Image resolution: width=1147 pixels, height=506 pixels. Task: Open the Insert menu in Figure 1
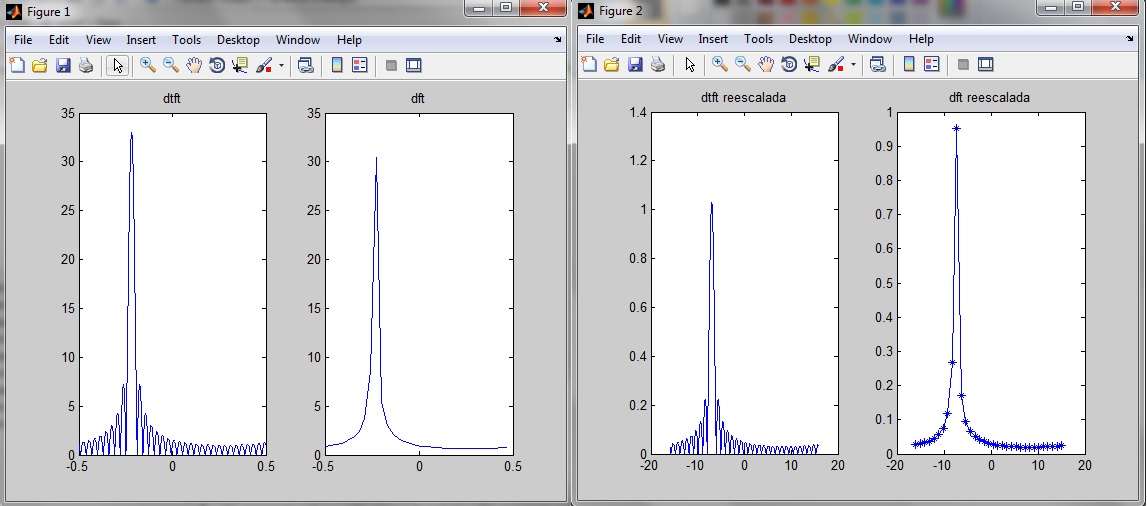click(141, 40)
